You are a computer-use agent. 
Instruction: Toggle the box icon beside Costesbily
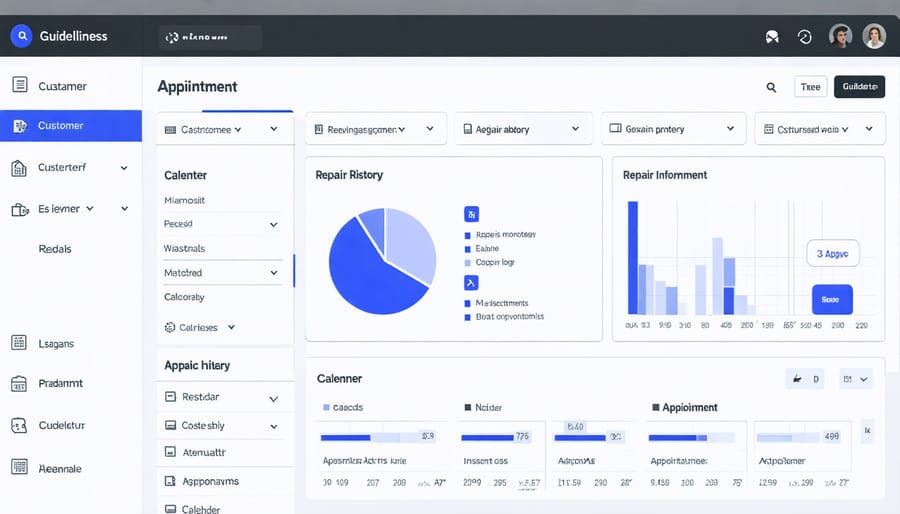click(x=170, y=426)
